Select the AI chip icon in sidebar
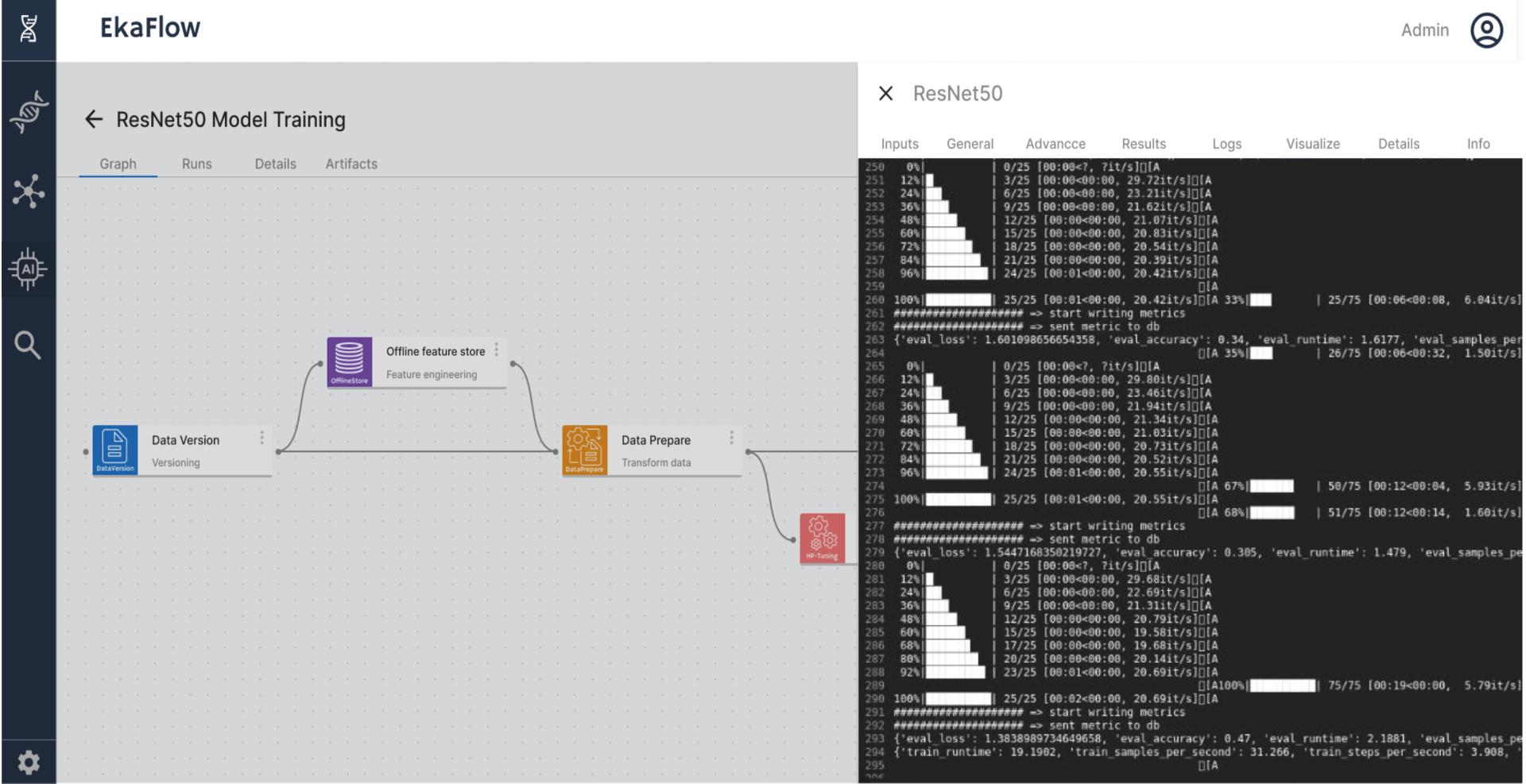Image resolution: width=1526 pixels, height=784 pixels. tap(28, 268)
